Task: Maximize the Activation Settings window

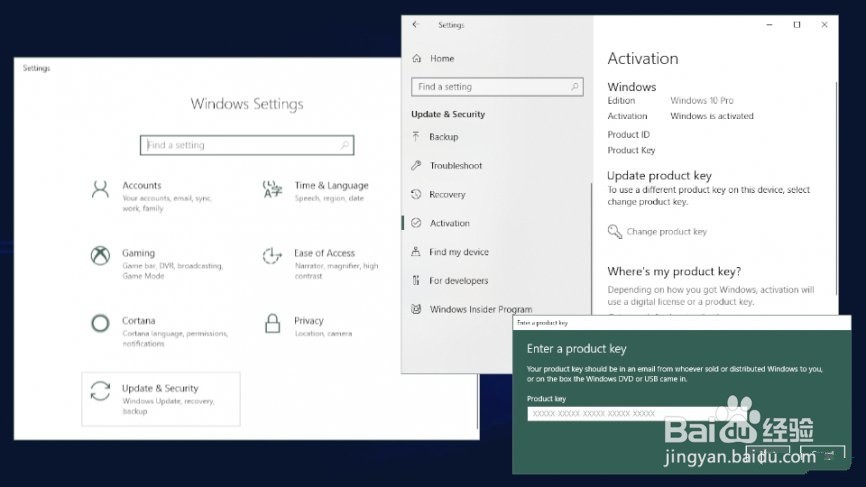Action: point(796,25)
